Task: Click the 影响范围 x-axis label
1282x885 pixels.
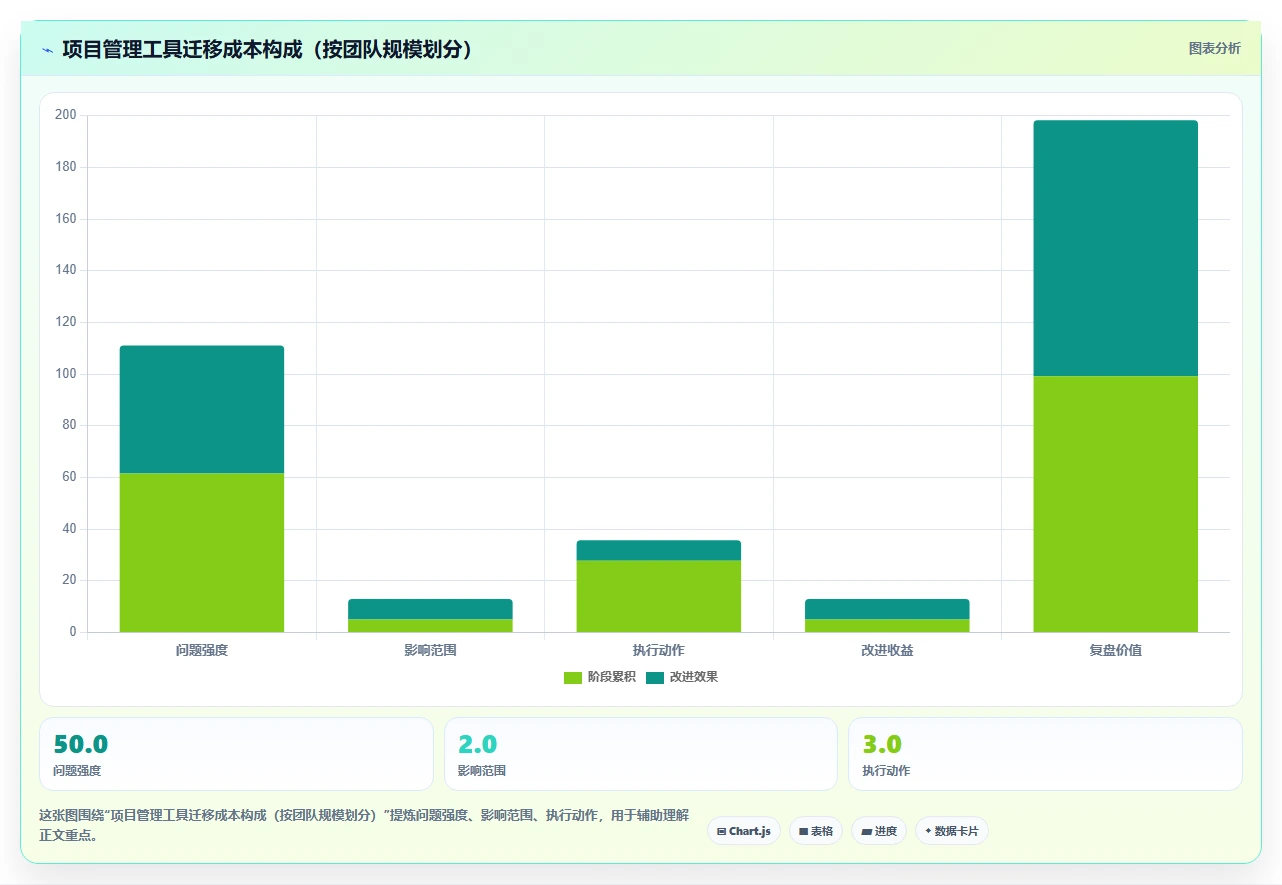Action: point(430,650)
